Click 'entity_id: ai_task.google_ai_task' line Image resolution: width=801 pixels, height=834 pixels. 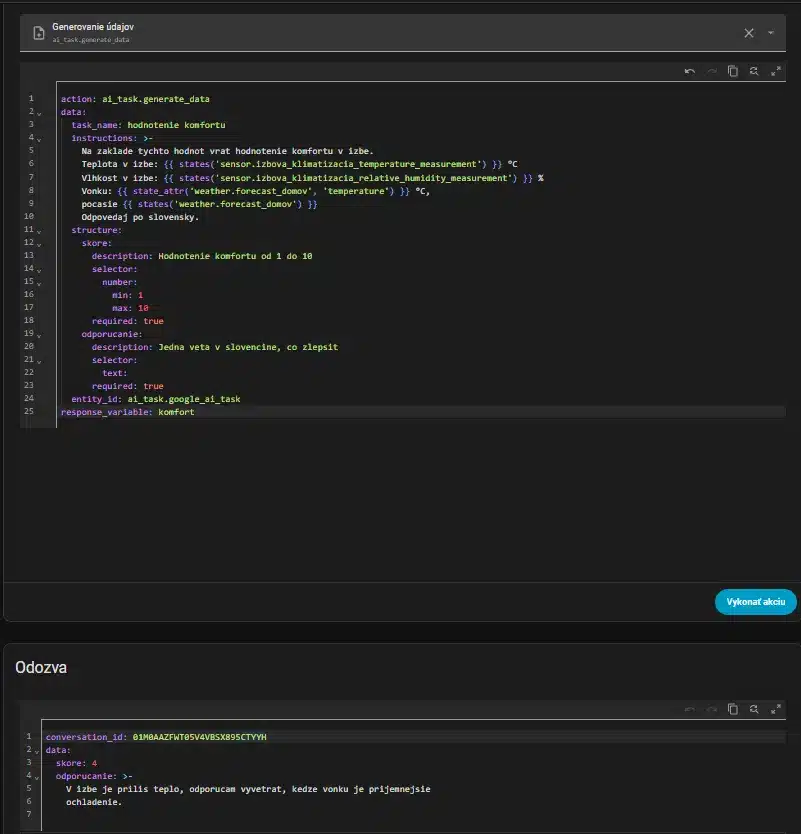[x=156, y=399]
